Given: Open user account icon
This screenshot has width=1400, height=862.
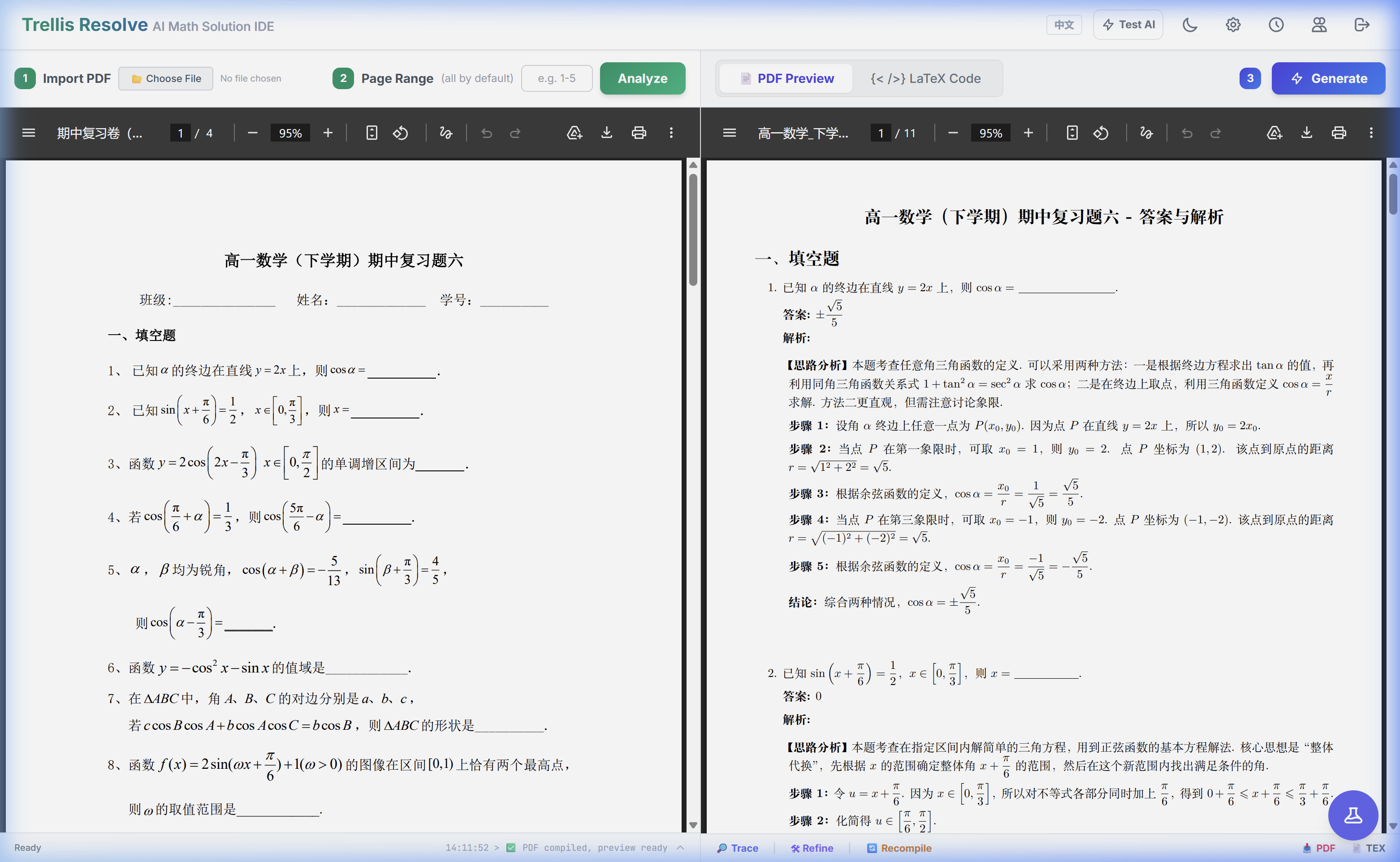Looking at the screenshot, I should 1318,25.
